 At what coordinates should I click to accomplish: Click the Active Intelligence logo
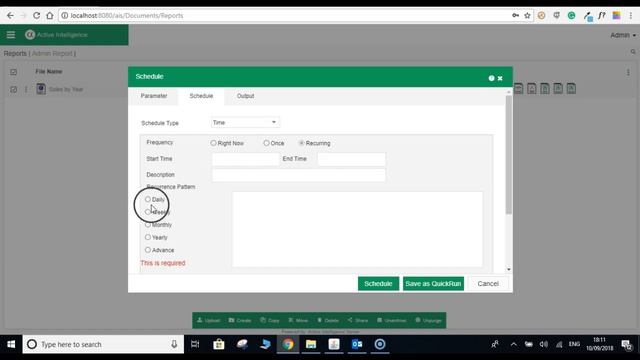tap(56, 35)
